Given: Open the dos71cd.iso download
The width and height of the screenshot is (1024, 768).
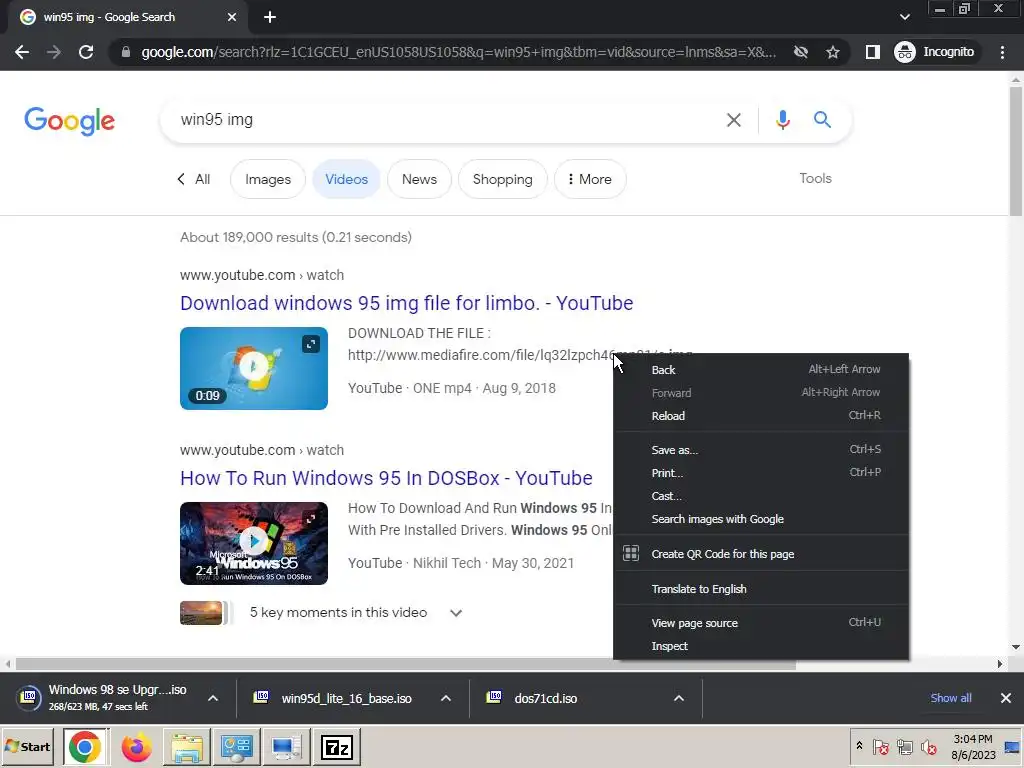Looking at the screenshot, I should tap(532, 698).
